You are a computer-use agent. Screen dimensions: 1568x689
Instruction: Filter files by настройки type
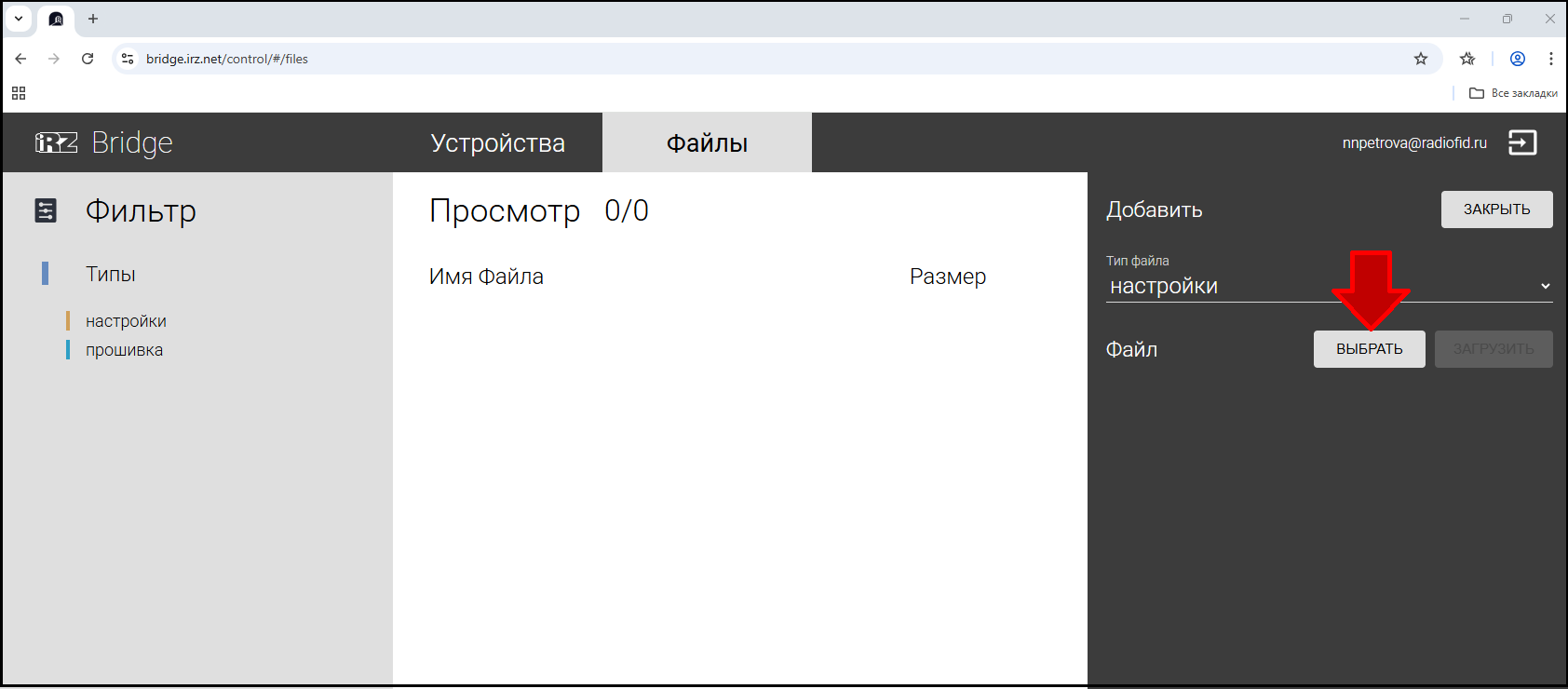pos(126,321)
